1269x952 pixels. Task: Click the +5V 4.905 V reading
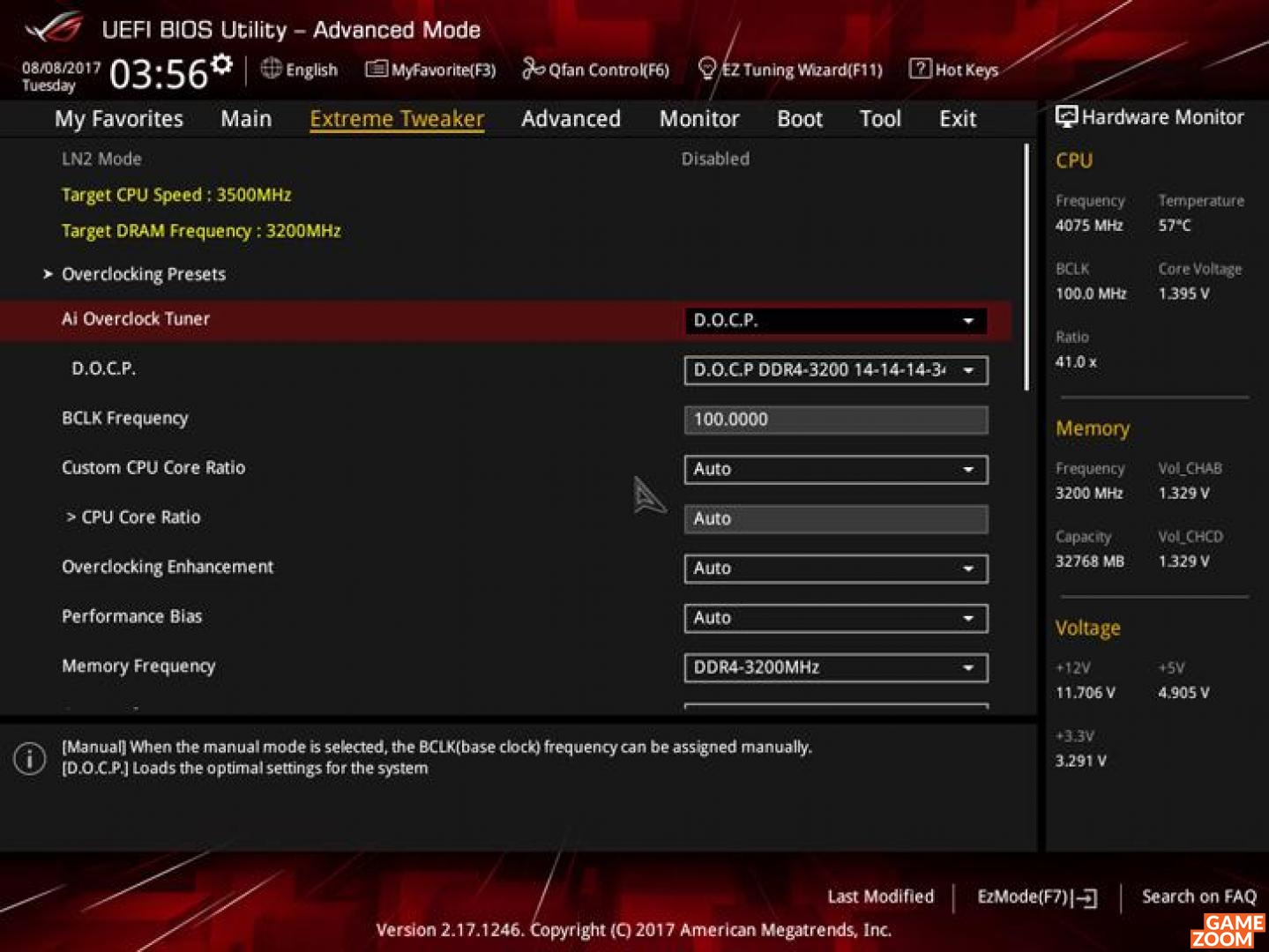(x=1184, y=693)
